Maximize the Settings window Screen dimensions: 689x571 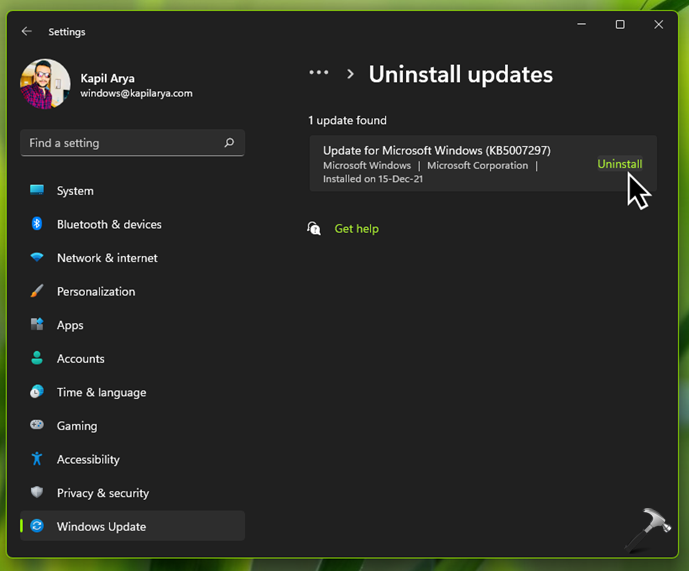[620, 25]
